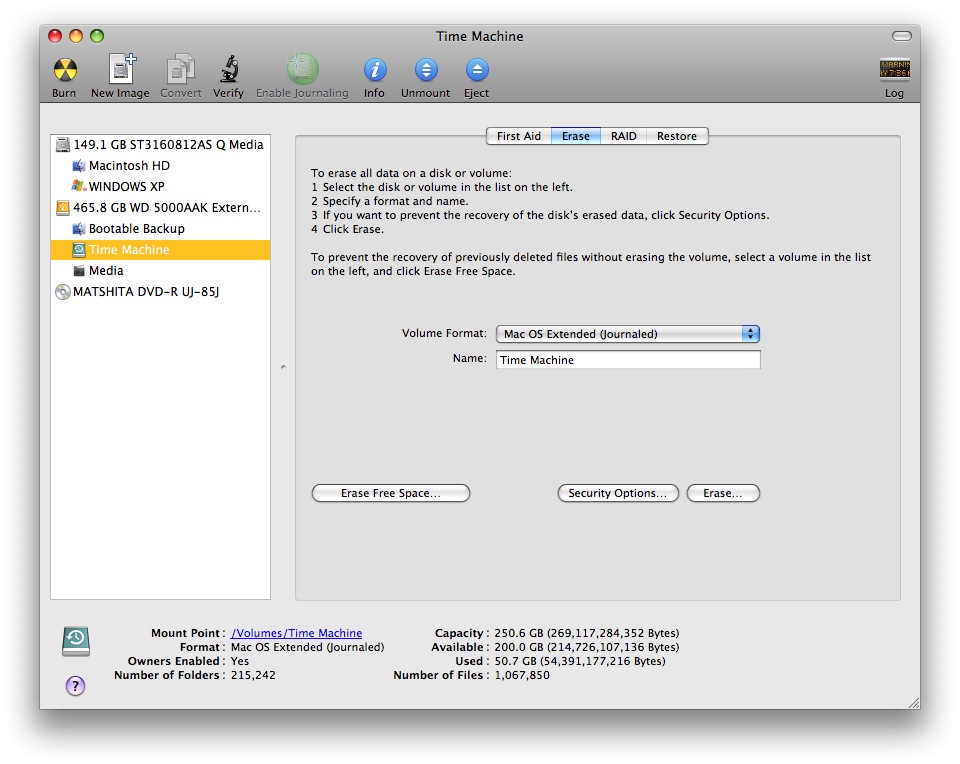Click the Time Machine volume icon at the bottom
The width and height of the screenshot is (960, 764).
point(76,641)
